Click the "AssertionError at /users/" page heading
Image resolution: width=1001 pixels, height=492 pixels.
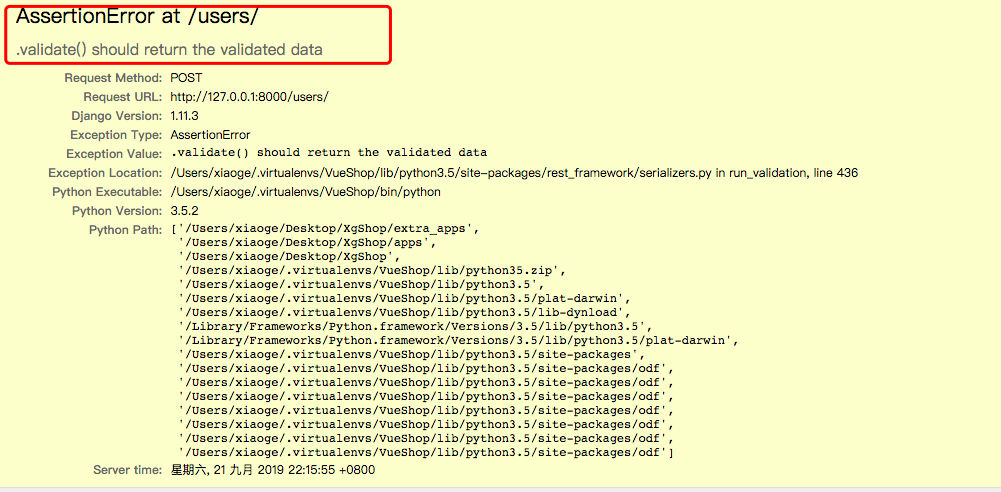(137, 18)
